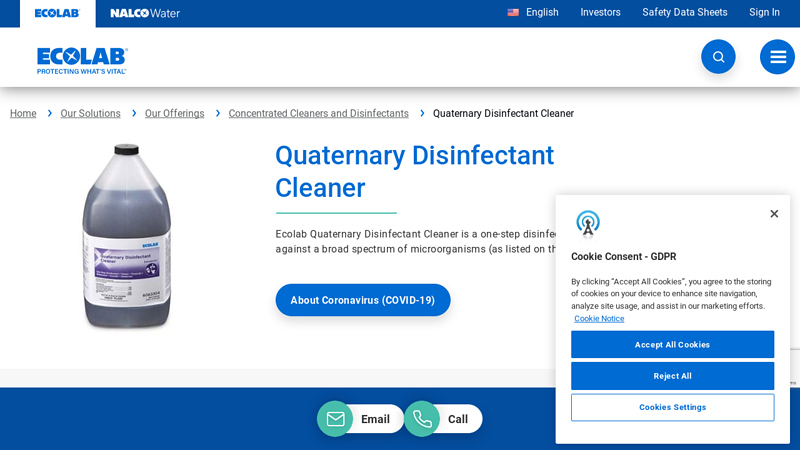Open Safety Data Sheets

coord(685,12)
